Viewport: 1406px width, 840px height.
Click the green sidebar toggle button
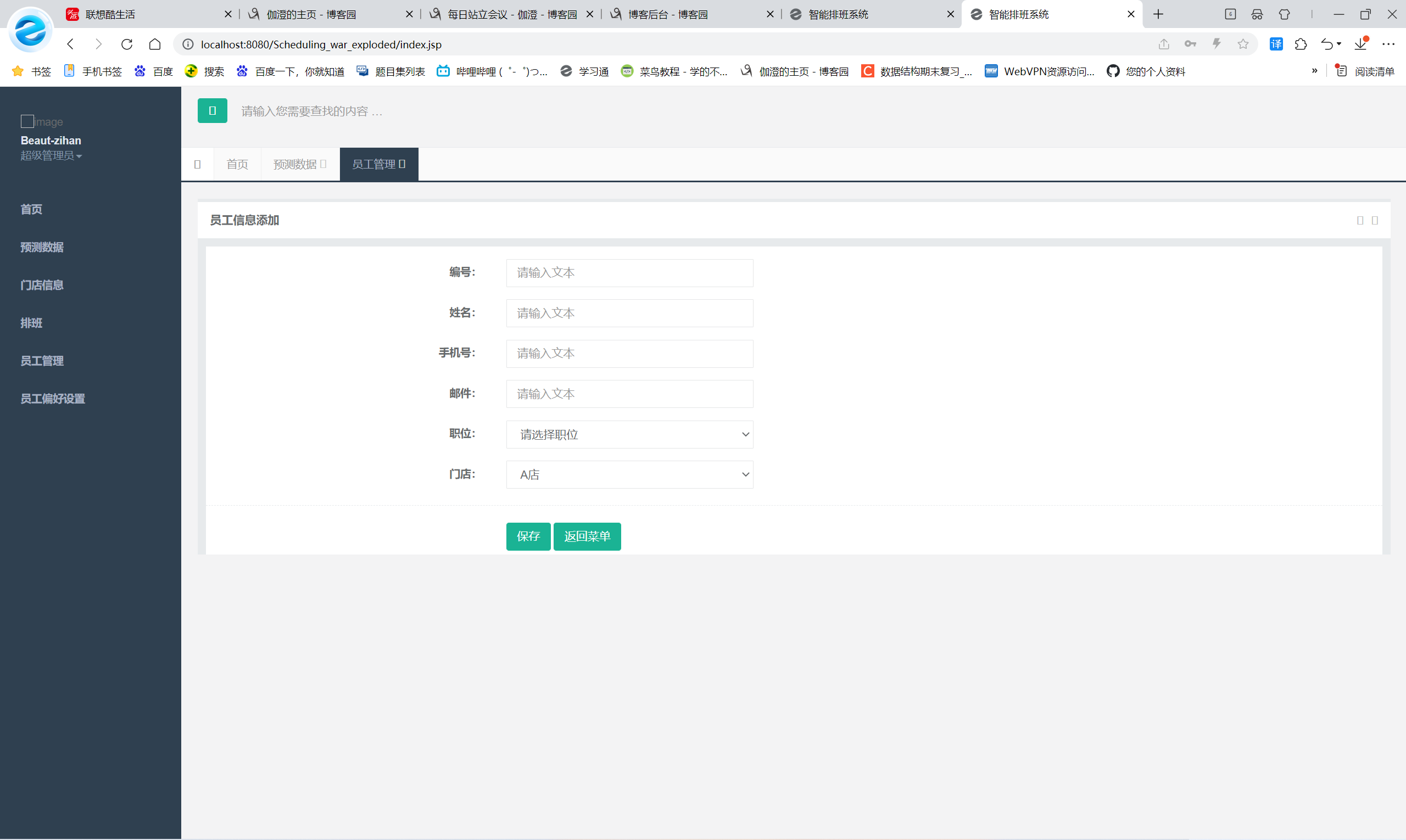[213, 111]
